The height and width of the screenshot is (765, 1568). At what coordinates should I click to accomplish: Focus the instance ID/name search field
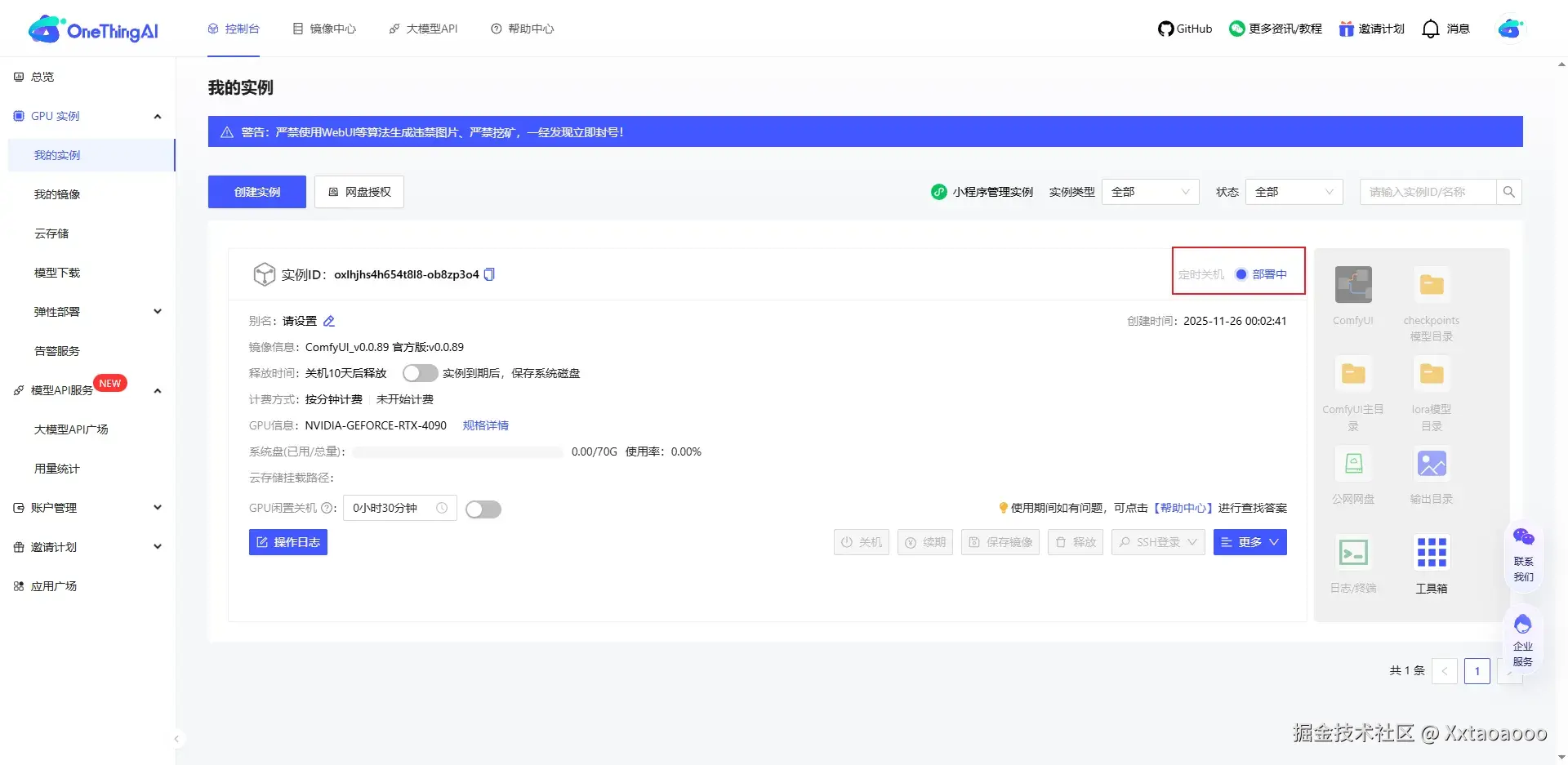coord(1428,192)
